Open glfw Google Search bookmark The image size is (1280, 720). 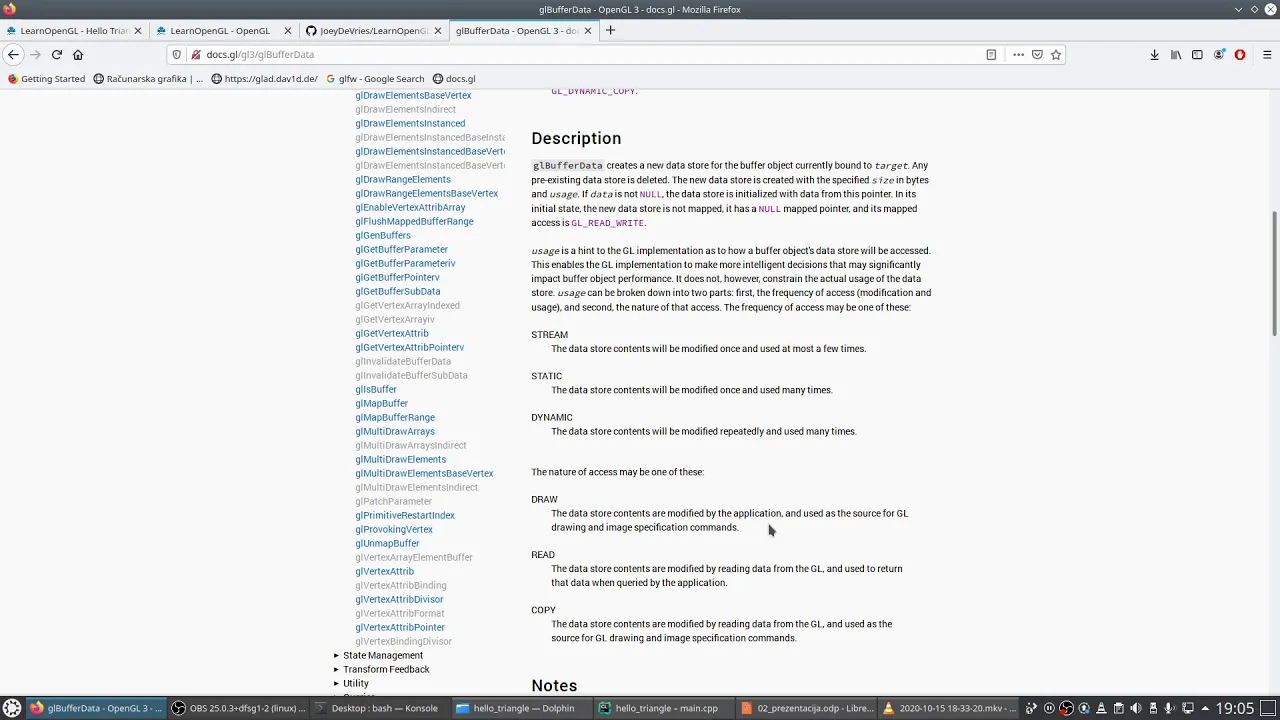(x=375, y=79)
